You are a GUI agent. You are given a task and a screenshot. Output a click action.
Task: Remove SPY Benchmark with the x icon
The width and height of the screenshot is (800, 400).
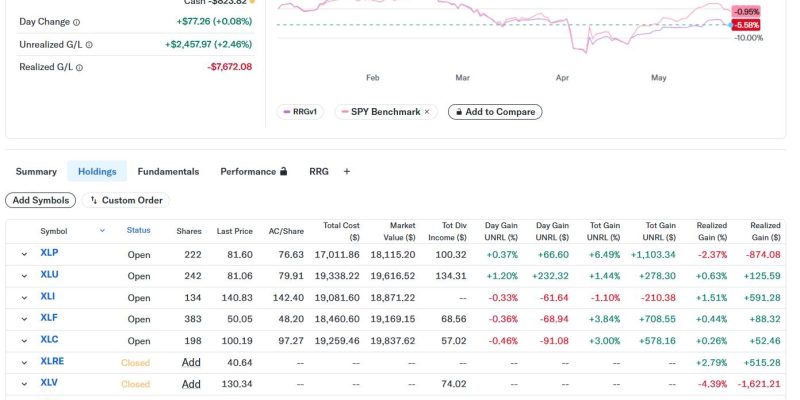point(427,112)
